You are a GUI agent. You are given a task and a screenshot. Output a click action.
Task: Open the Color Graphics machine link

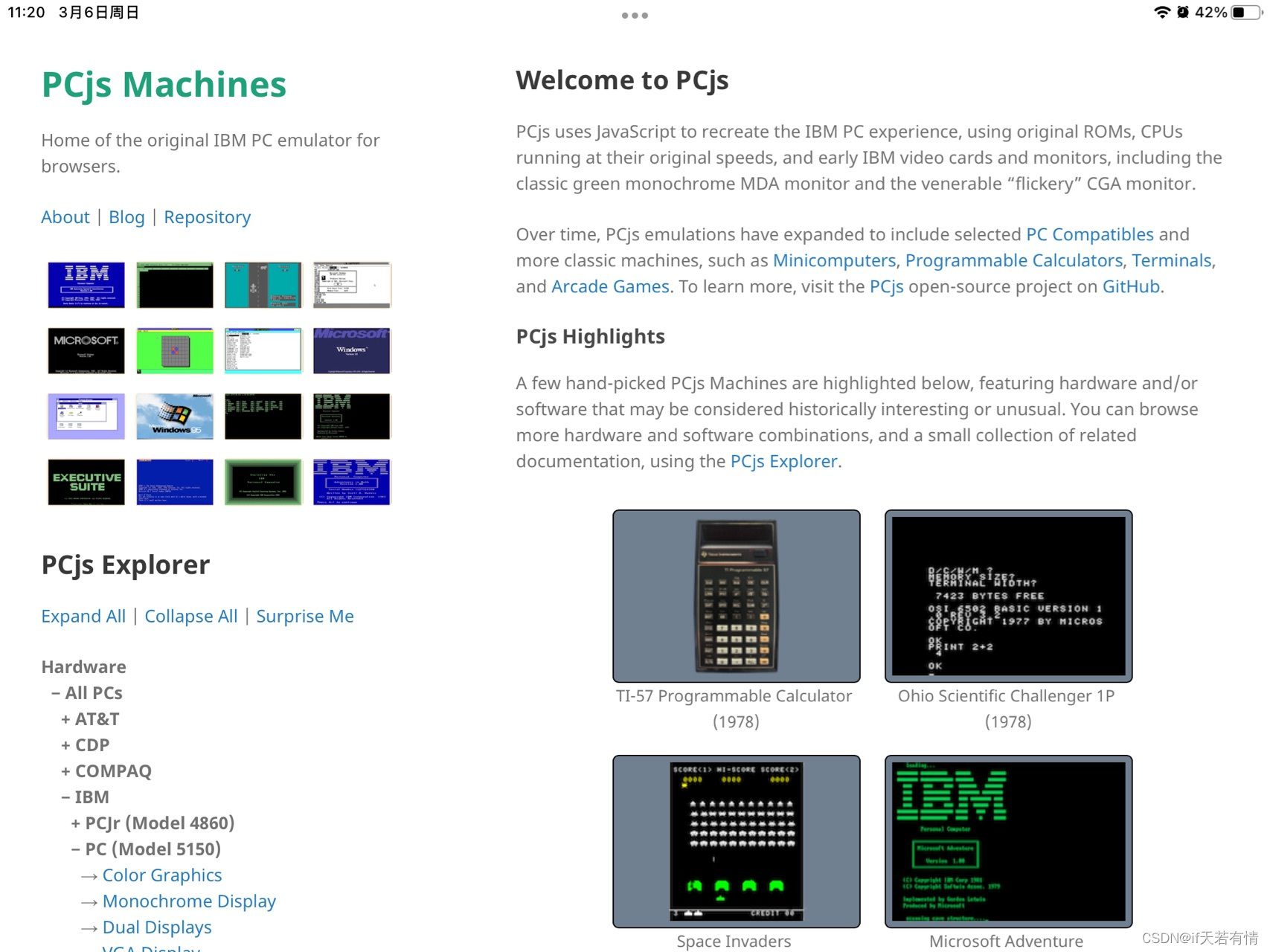[162, 875]
